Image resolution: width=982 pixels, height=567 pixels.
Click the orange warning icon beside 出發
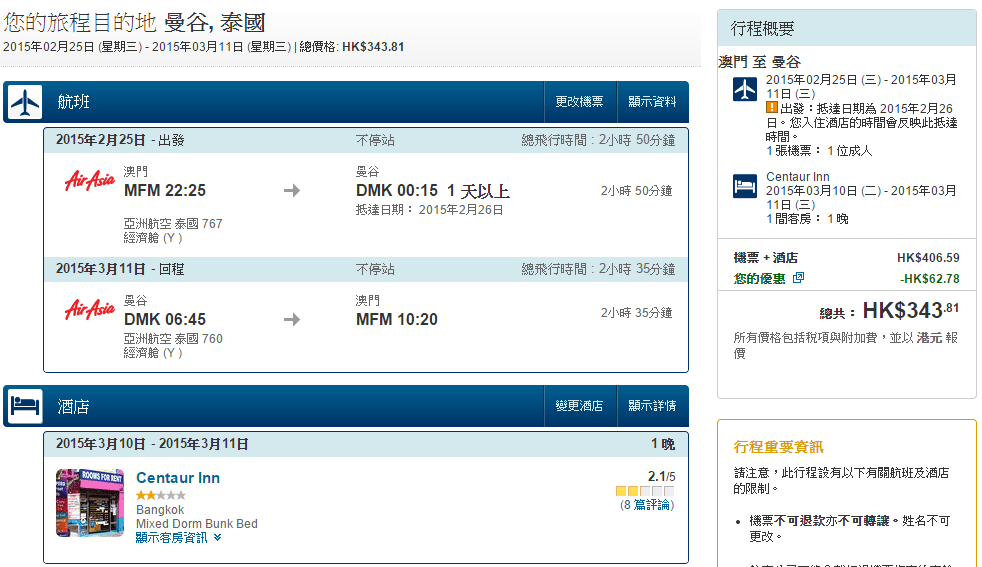click(x=772, y=108)
